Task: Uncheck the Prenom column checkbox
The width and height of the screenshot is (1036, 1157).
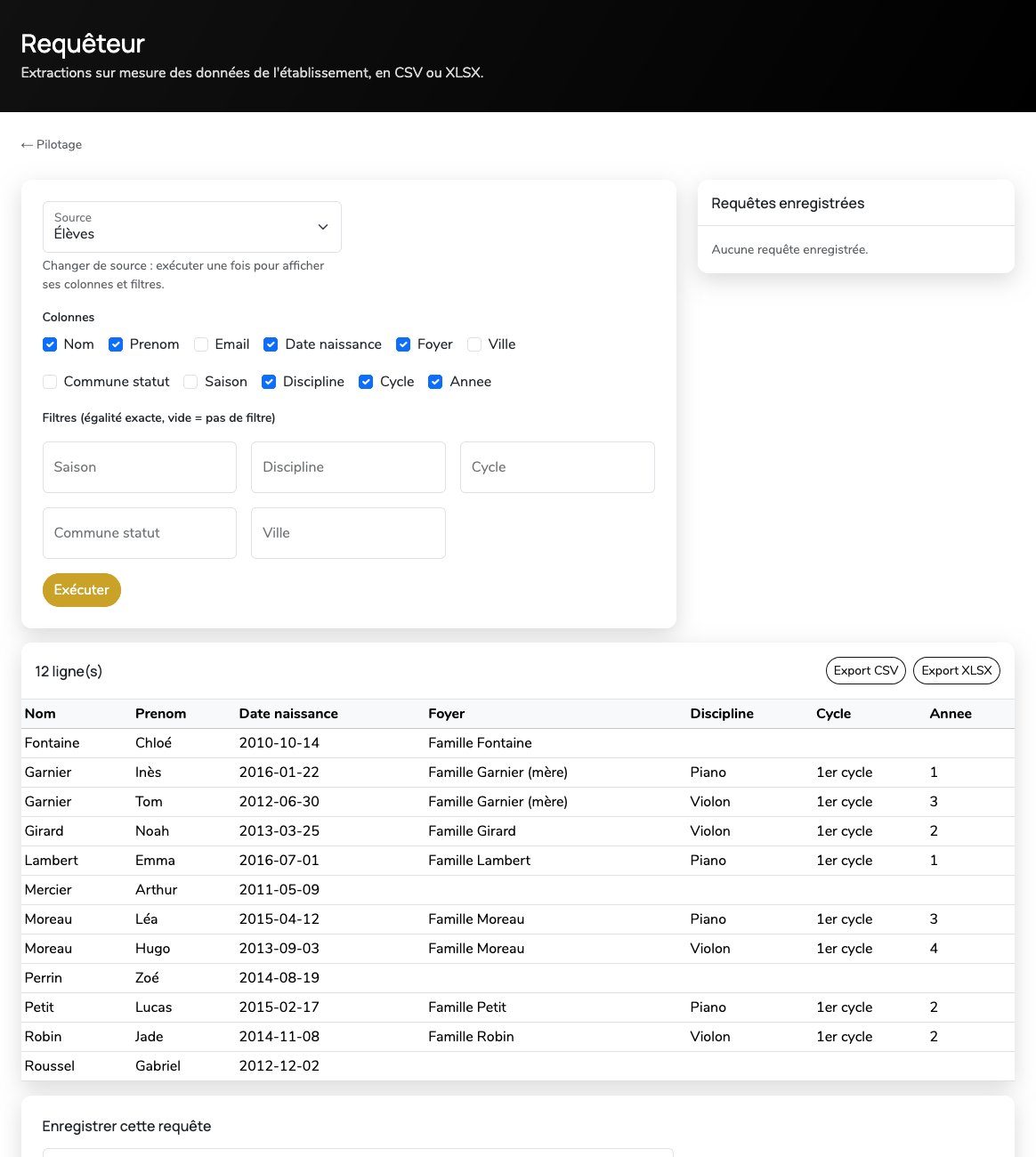Action: point(116,344)
